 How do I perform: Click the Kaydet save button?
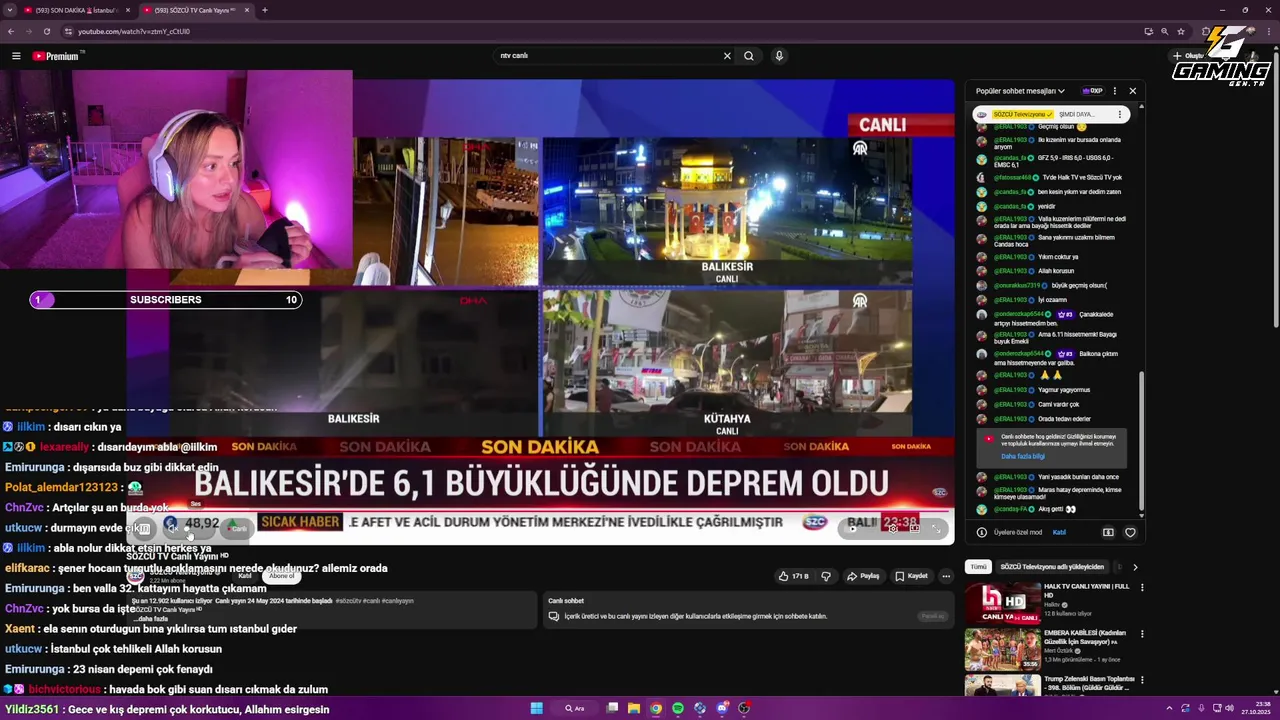click(x=911, y=576)
